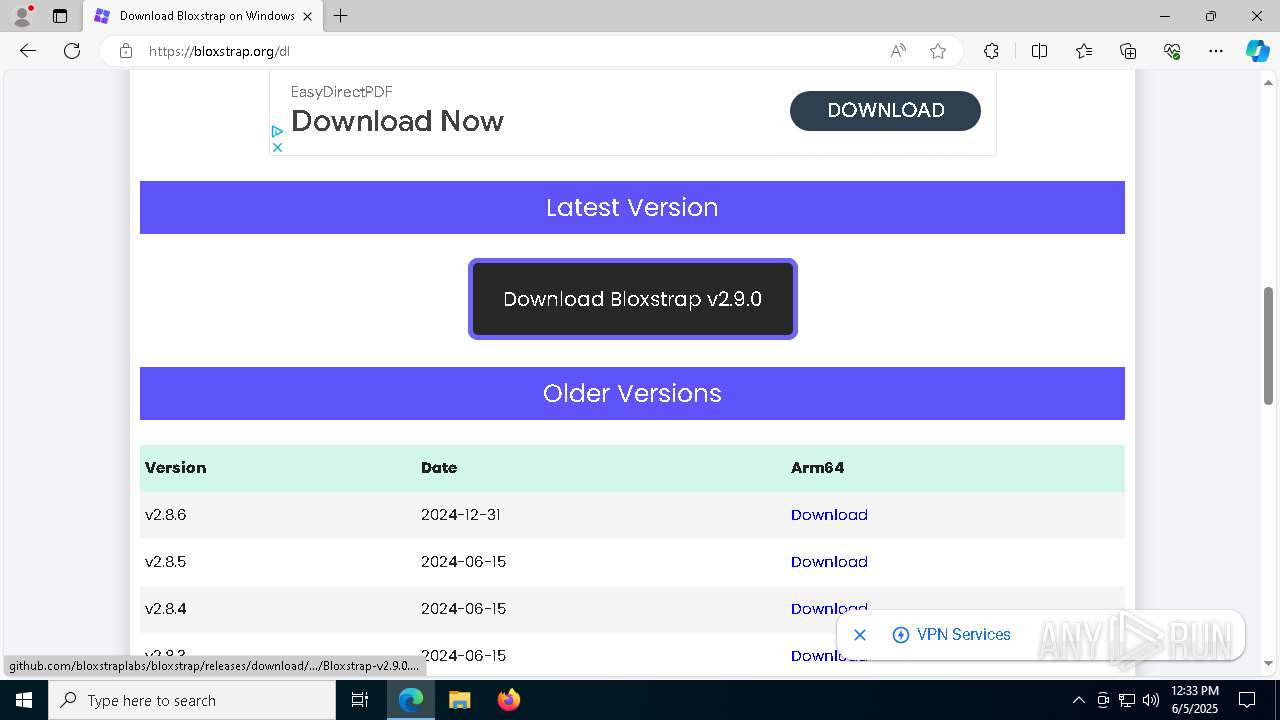
Task: Open Task View from taskbar
Action: pos(360,700)
